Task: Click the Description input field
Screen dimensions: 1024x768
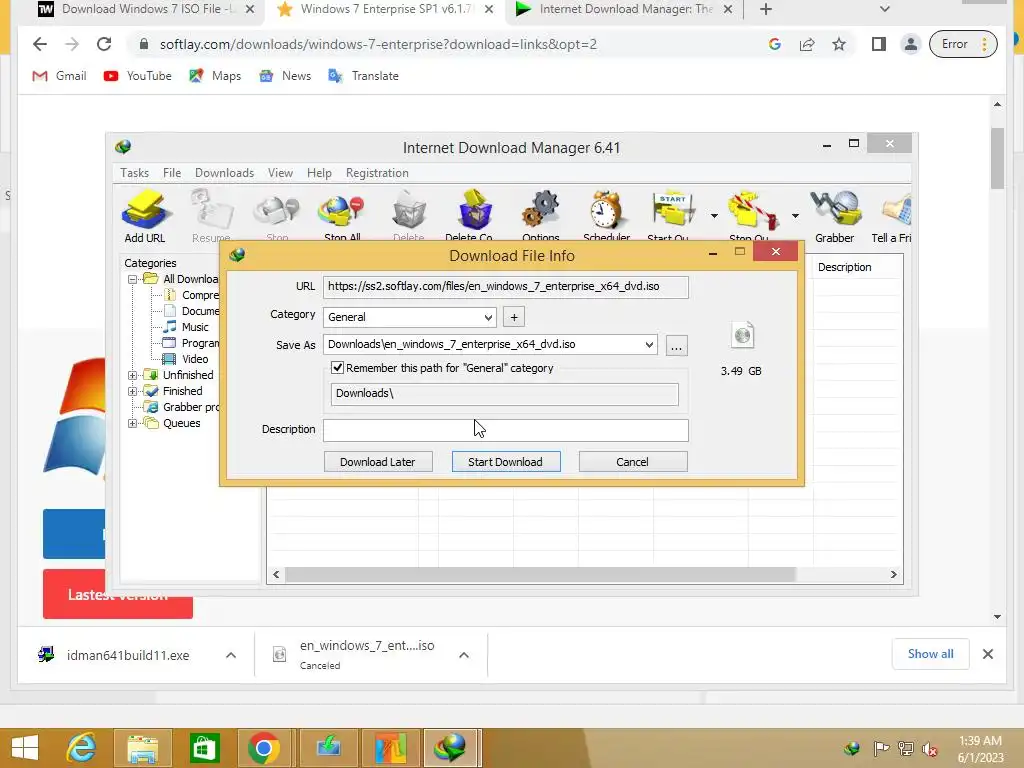Action: tap(505, 430)
